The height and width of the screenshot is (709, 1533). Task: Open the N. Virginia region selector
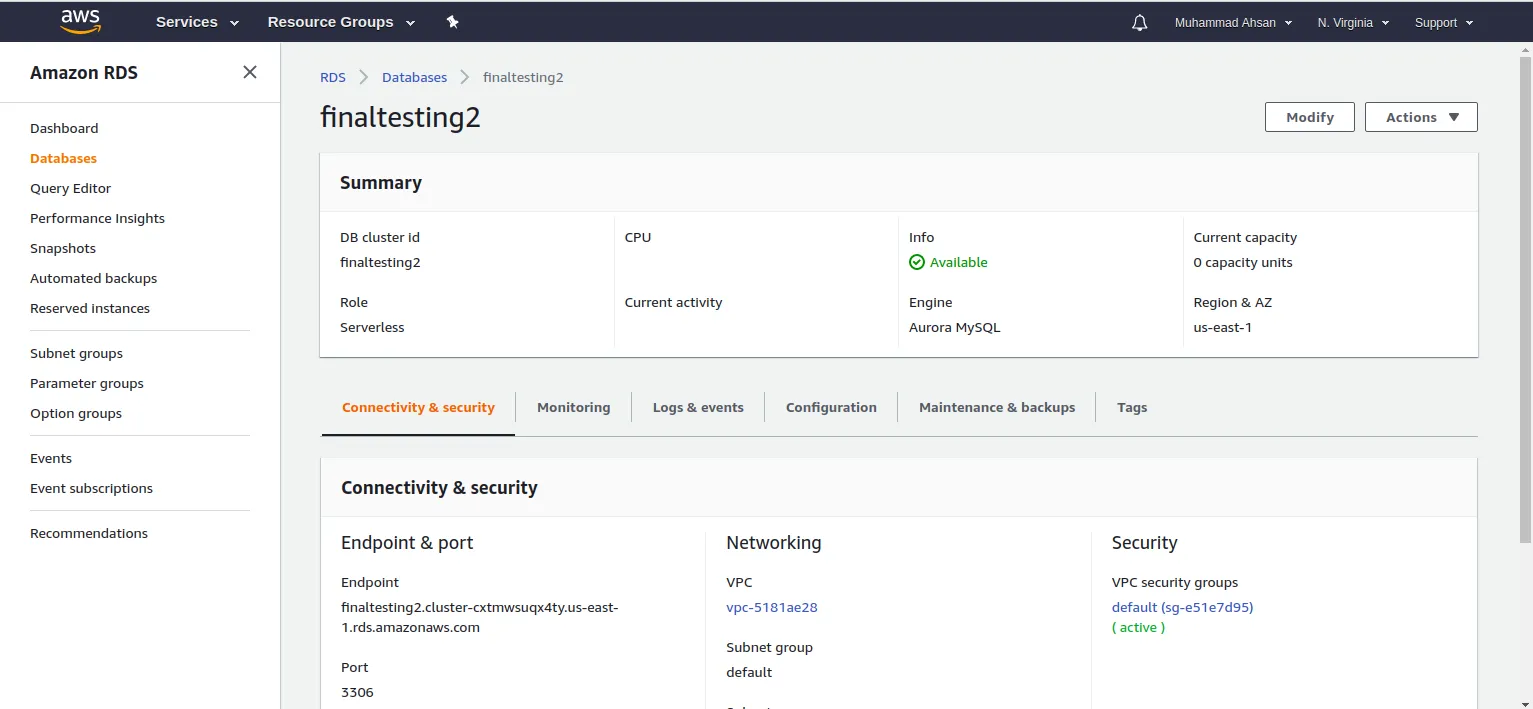[1353, 22]
